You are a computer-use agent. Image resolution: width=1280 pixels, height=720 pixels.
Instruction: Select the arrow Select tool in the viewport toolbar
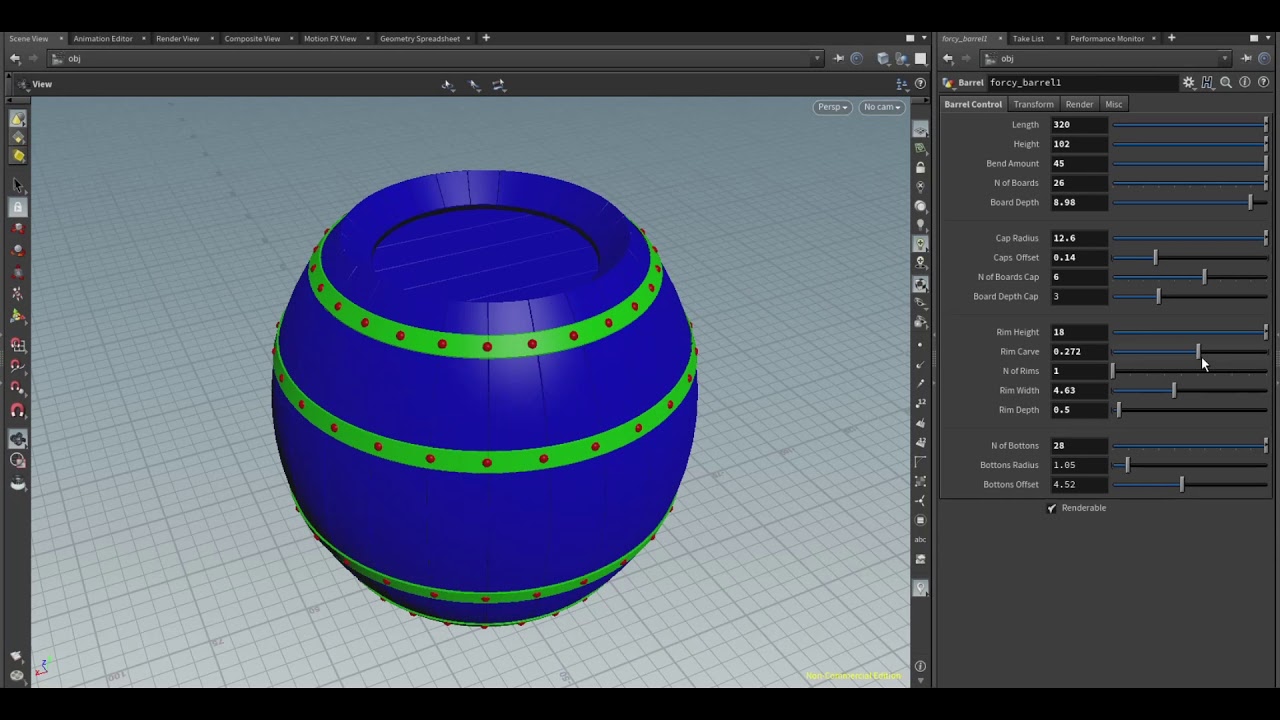click(x=18, y=185)
